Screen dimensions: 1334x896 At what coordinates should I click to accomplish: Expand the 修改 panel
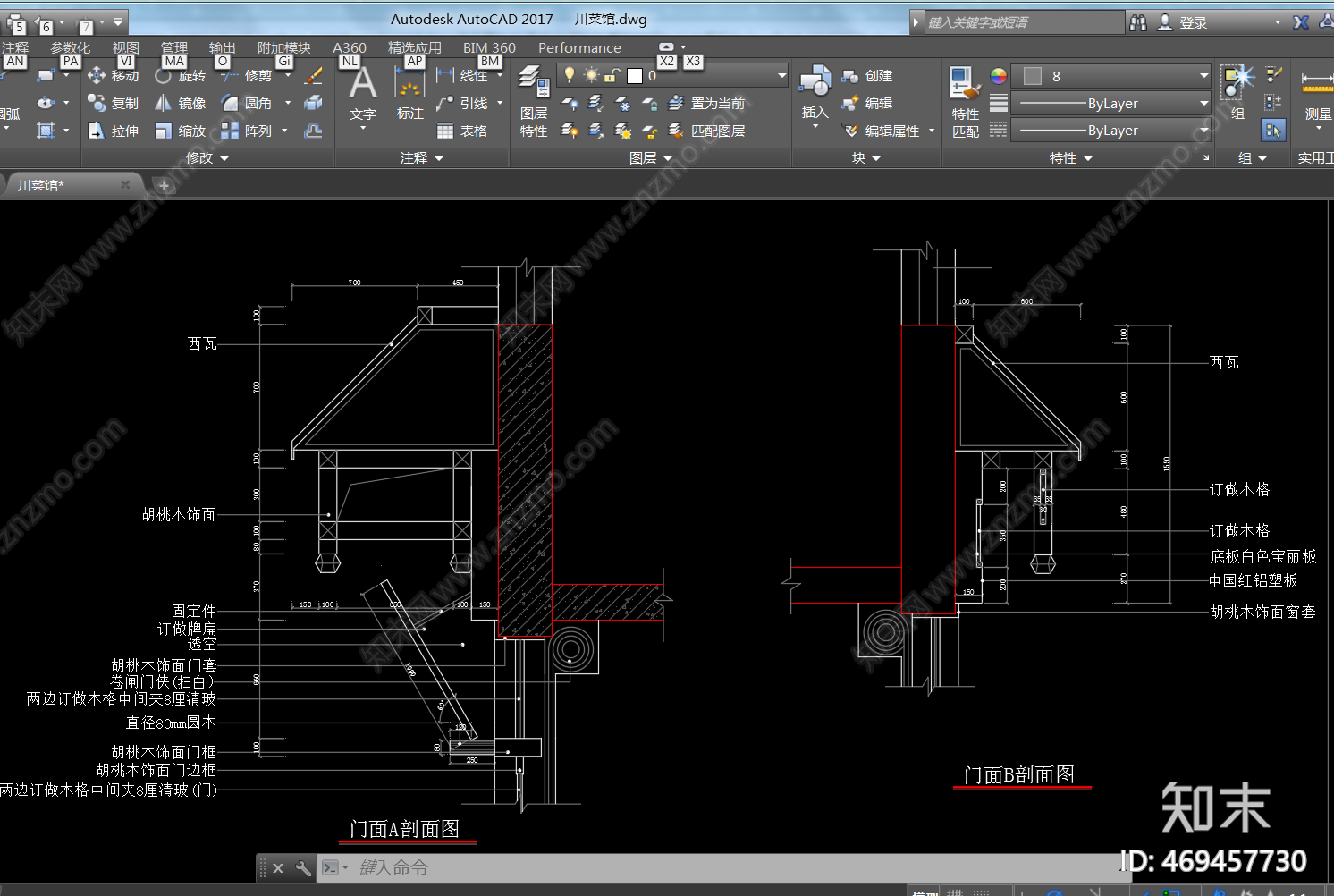207,158
